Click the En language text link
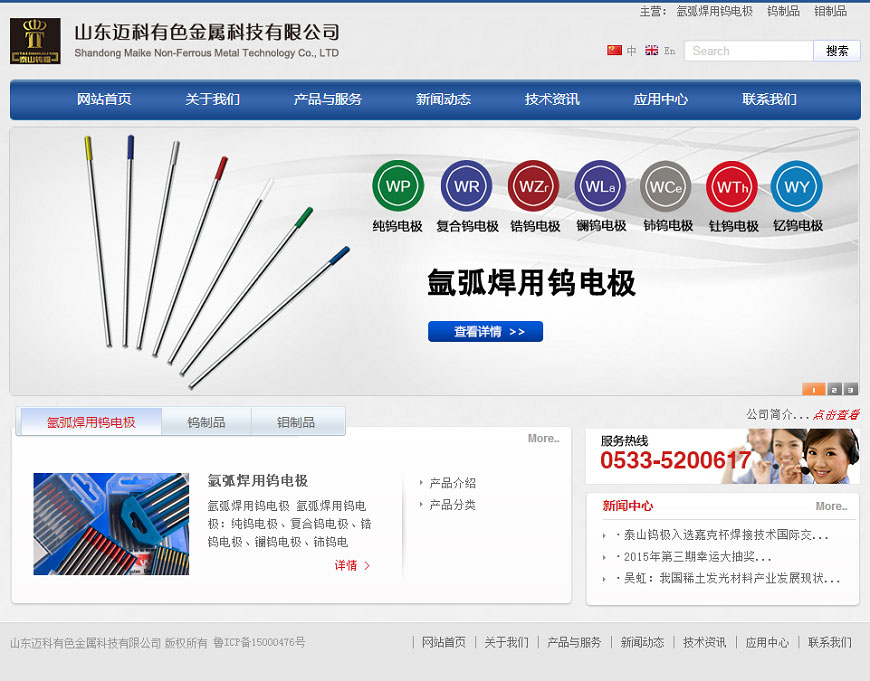 pos(670,51)
